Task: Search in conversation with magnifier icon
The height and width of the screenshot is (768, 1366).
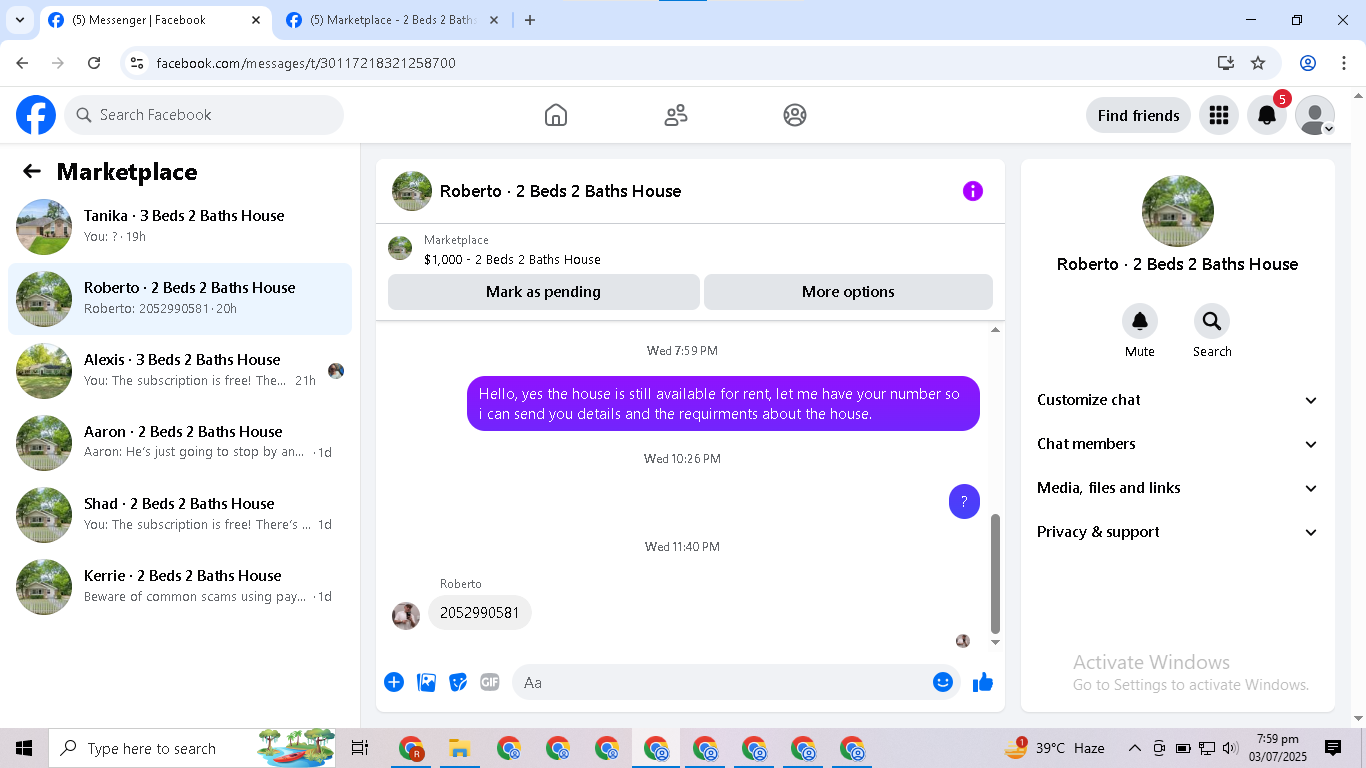Action: click(x=1212, y=321)
